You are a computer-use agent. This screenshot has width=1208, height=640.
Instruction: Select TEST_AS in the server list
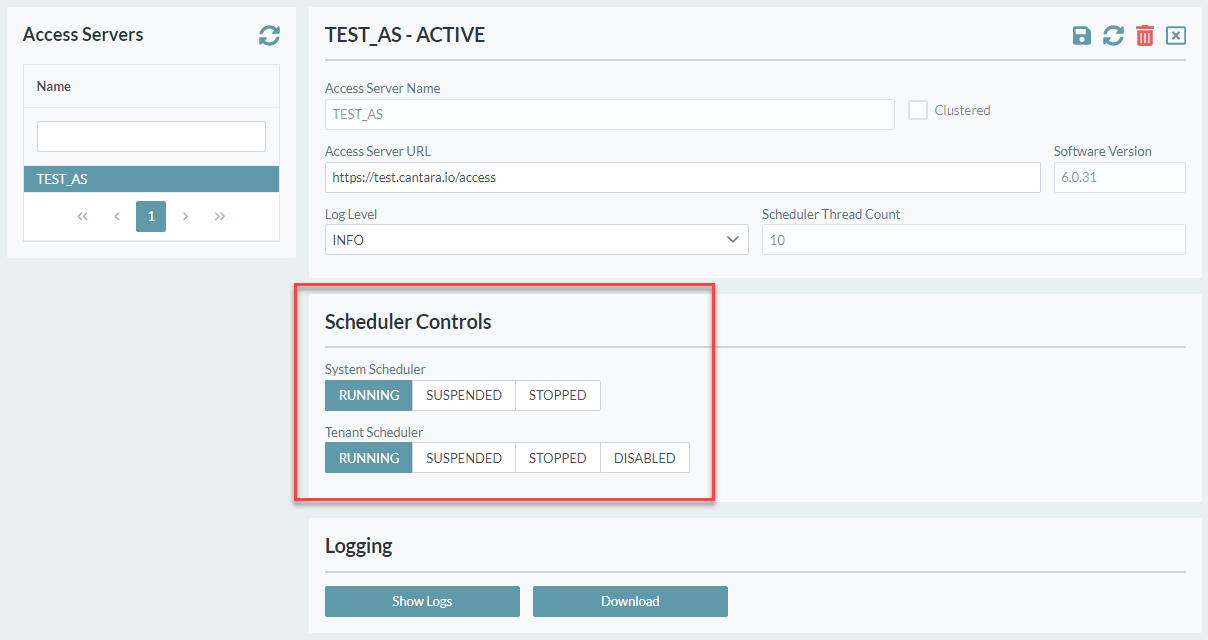pos(151,179)
